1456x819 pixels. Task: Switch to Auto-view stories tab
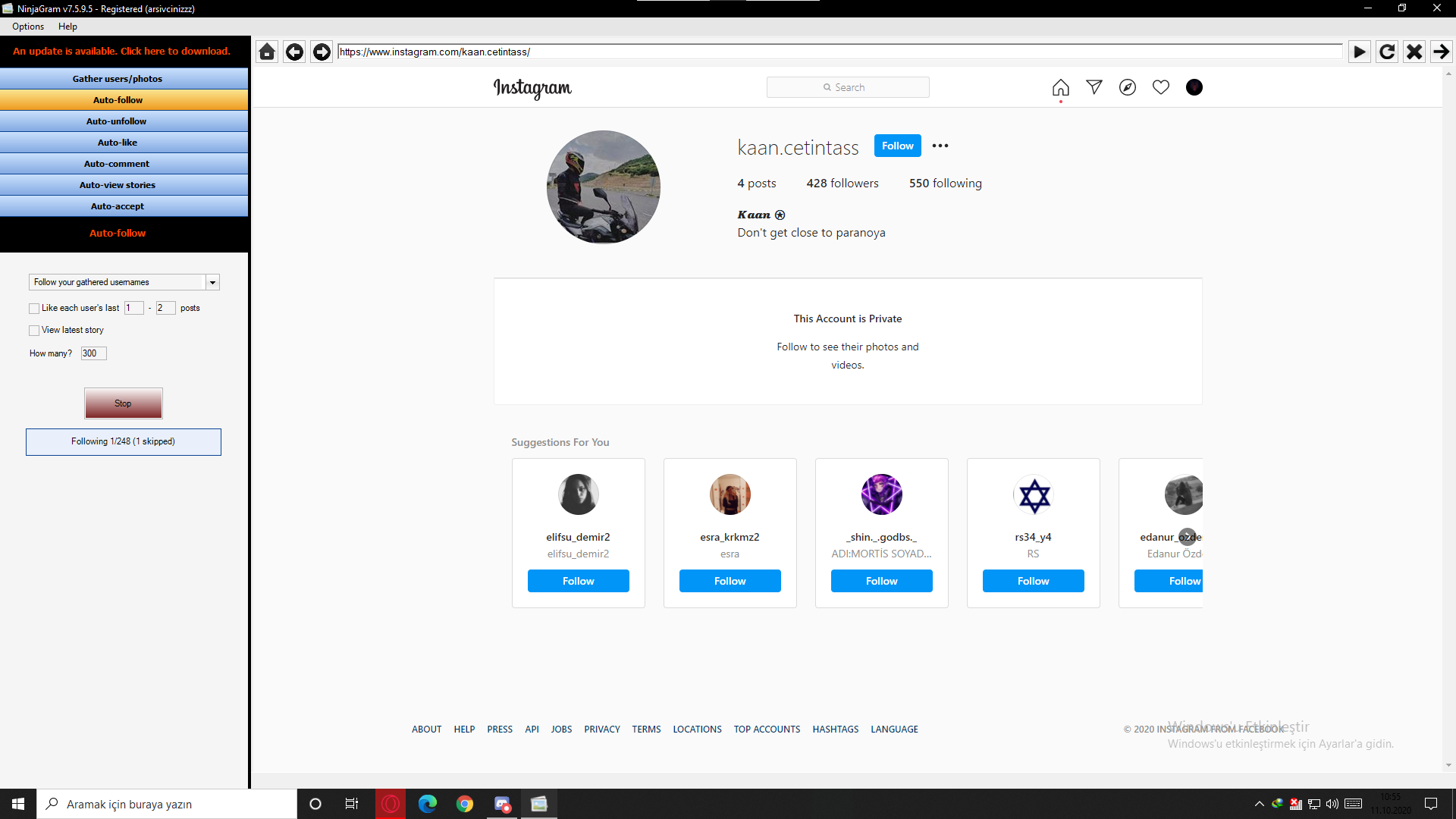coord(124,185)
